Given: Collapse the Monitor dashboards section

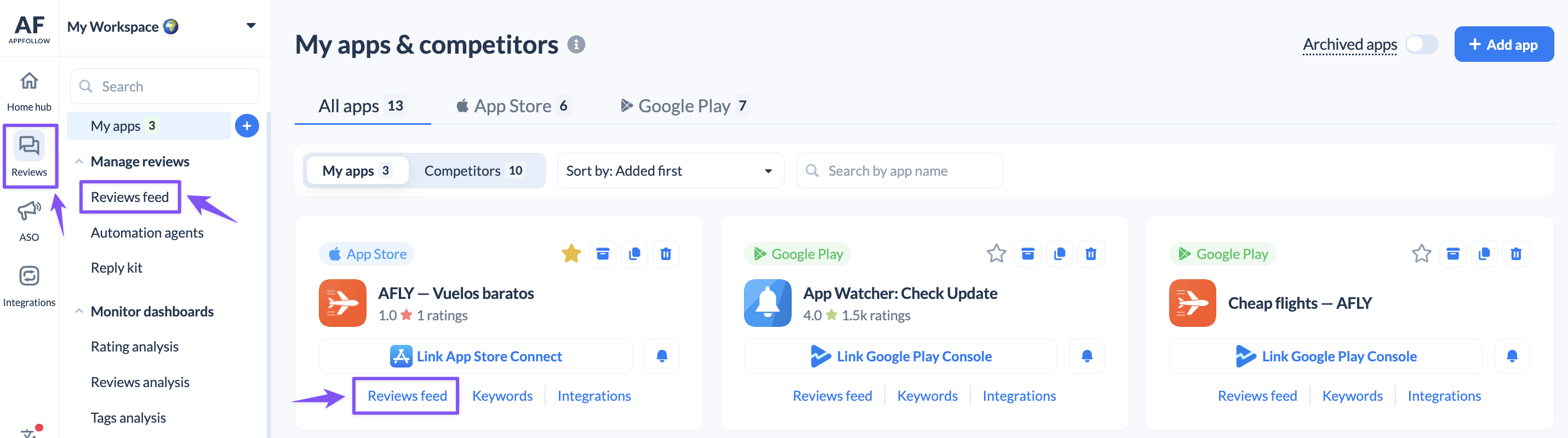Looking at the screenshot, I should [x=79, y=312].
